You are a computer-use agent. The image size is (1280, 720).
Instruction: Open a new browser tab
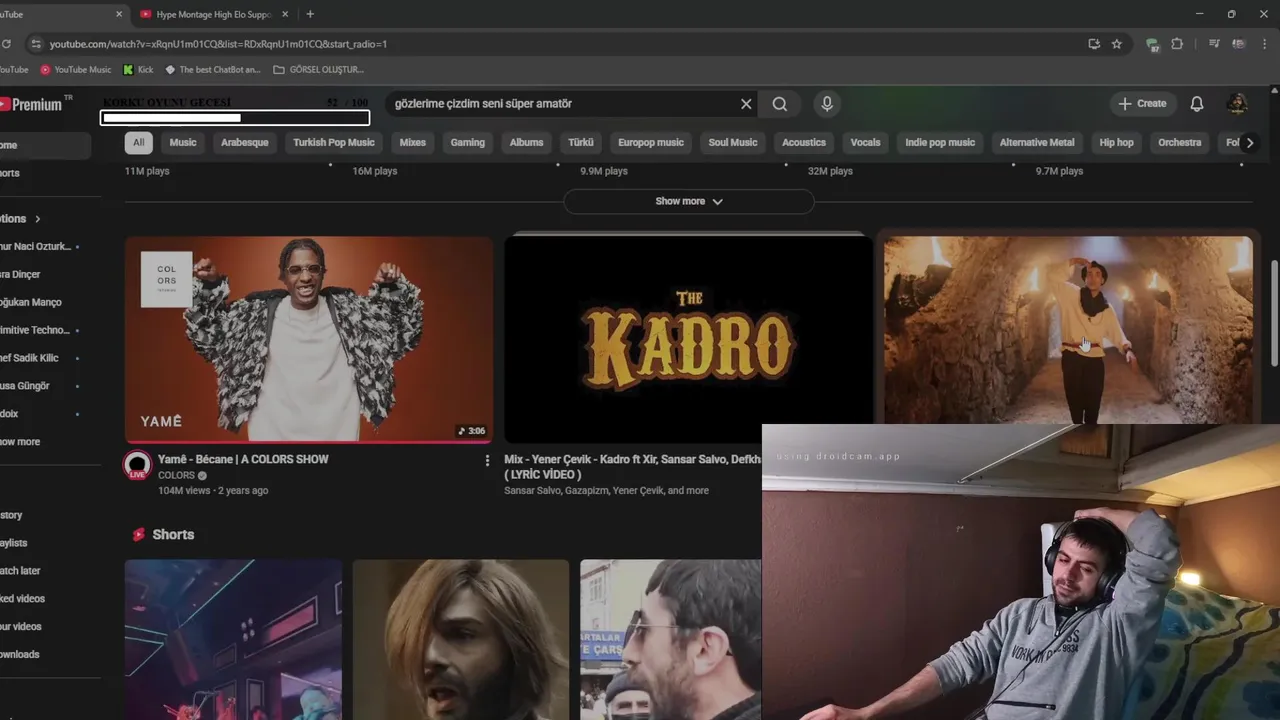(310, 14)
